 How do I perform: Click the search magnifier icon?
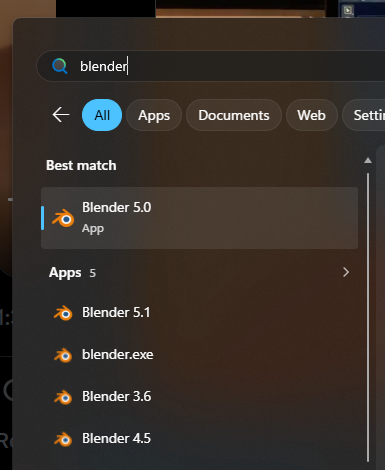tap(60, 66)
